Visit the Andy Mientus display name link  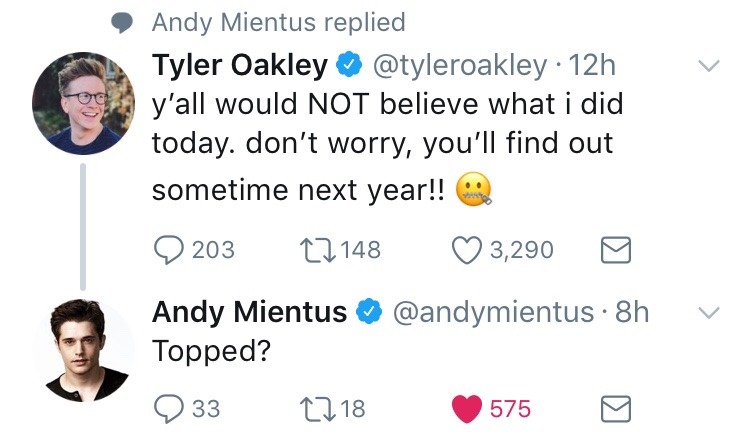pyautogui.click(x=250, y=312)
